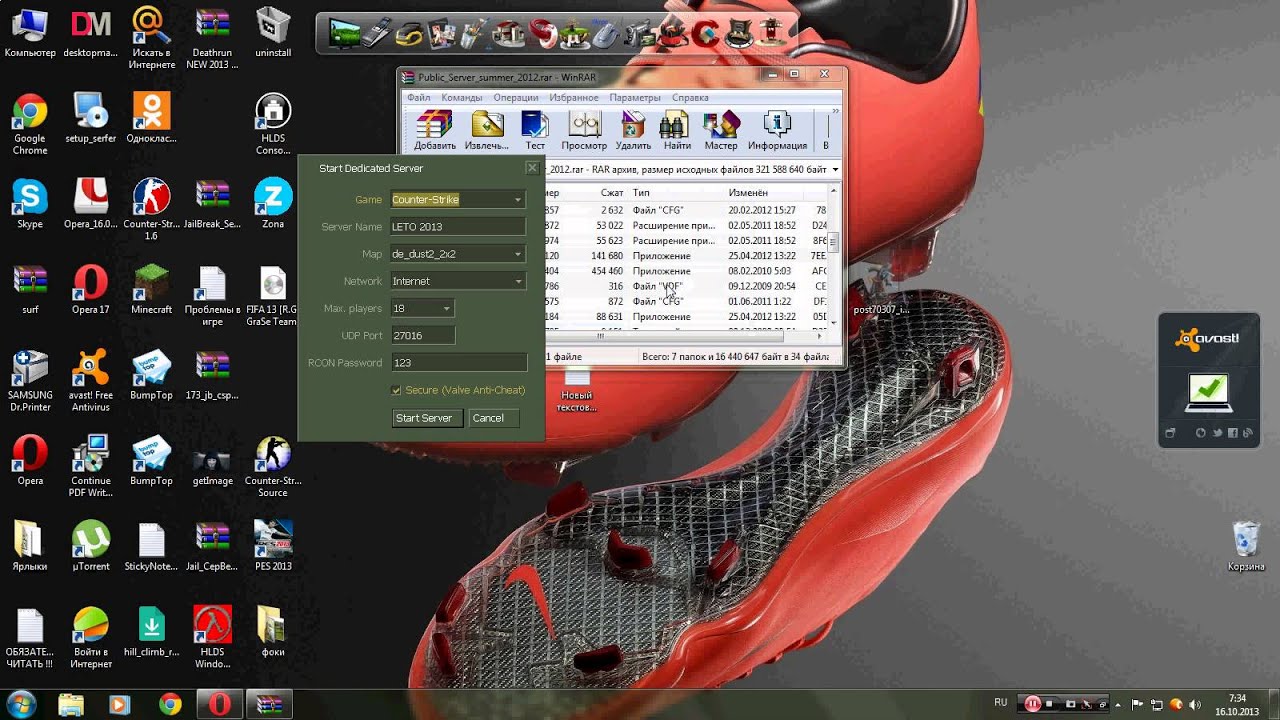Click the monitor icon in the top dock

(344, 34)
